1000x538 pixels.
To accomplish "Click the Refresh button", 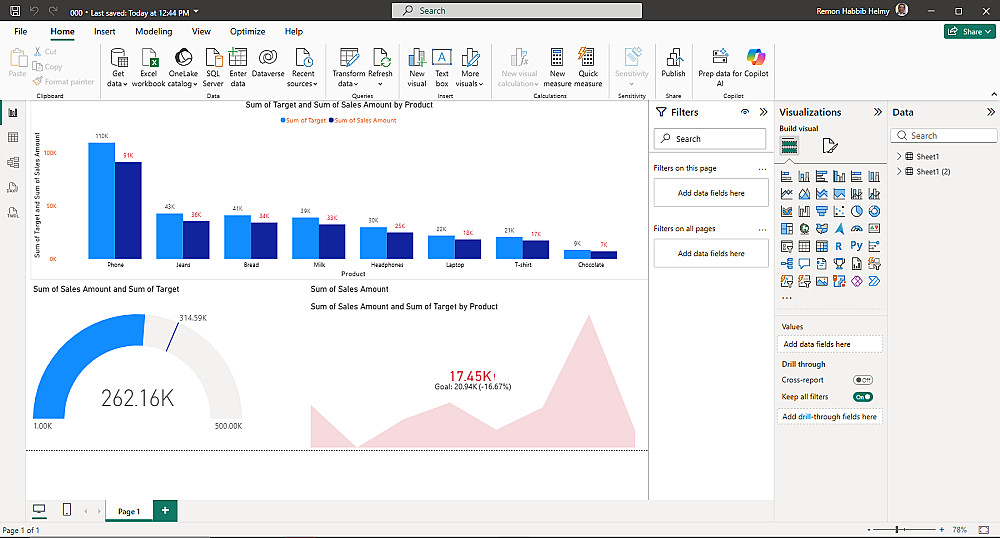I will [380, 68].
